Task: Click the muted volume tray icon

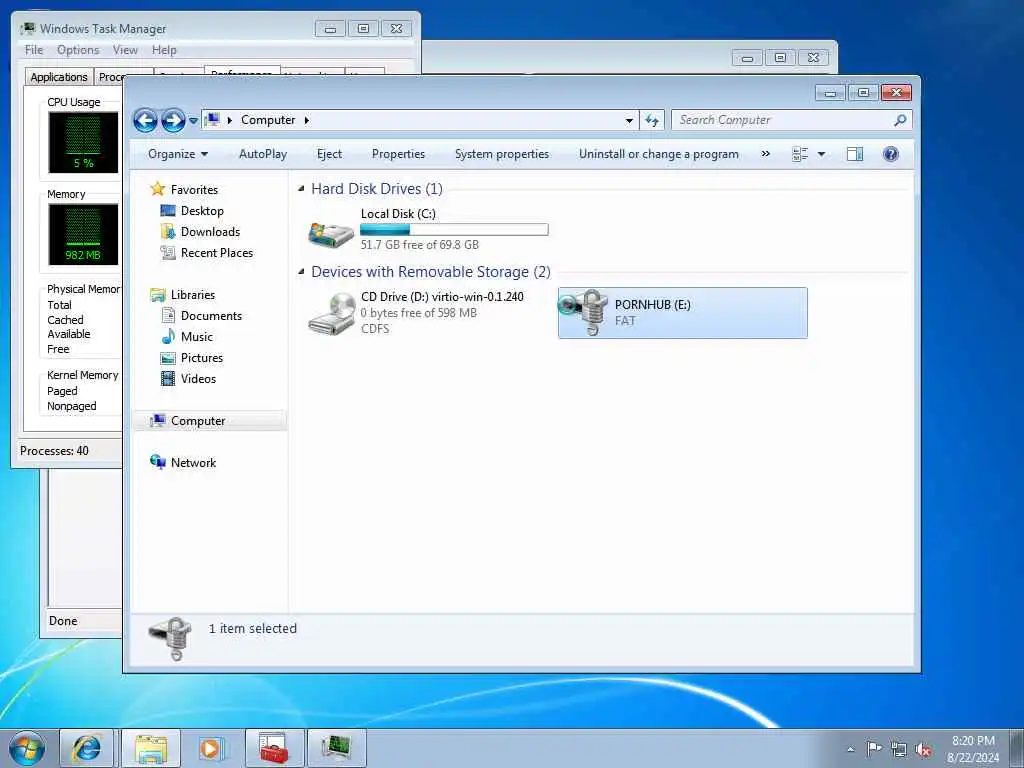Action: 923,749
